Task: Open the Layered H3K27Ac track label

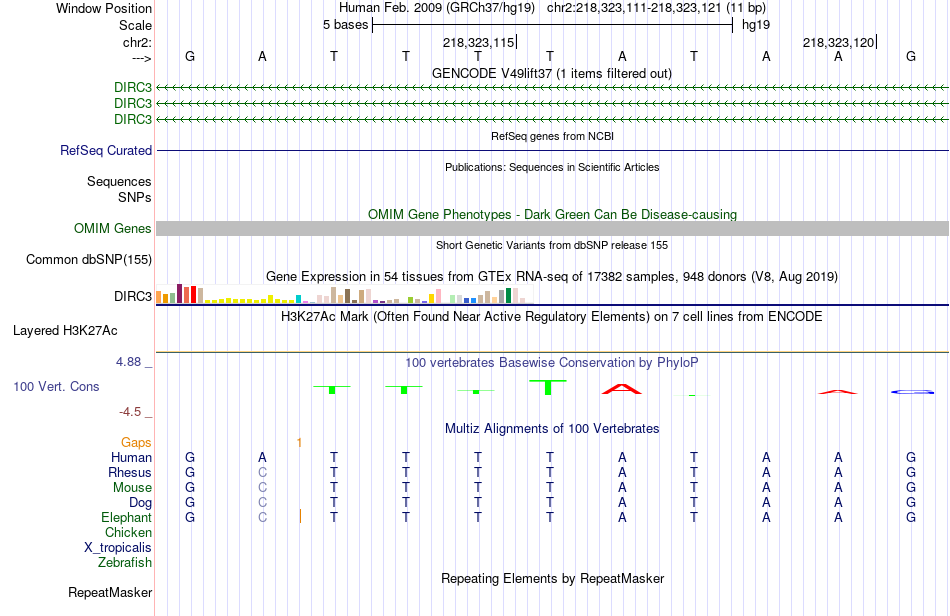Action: pos(65,331)
